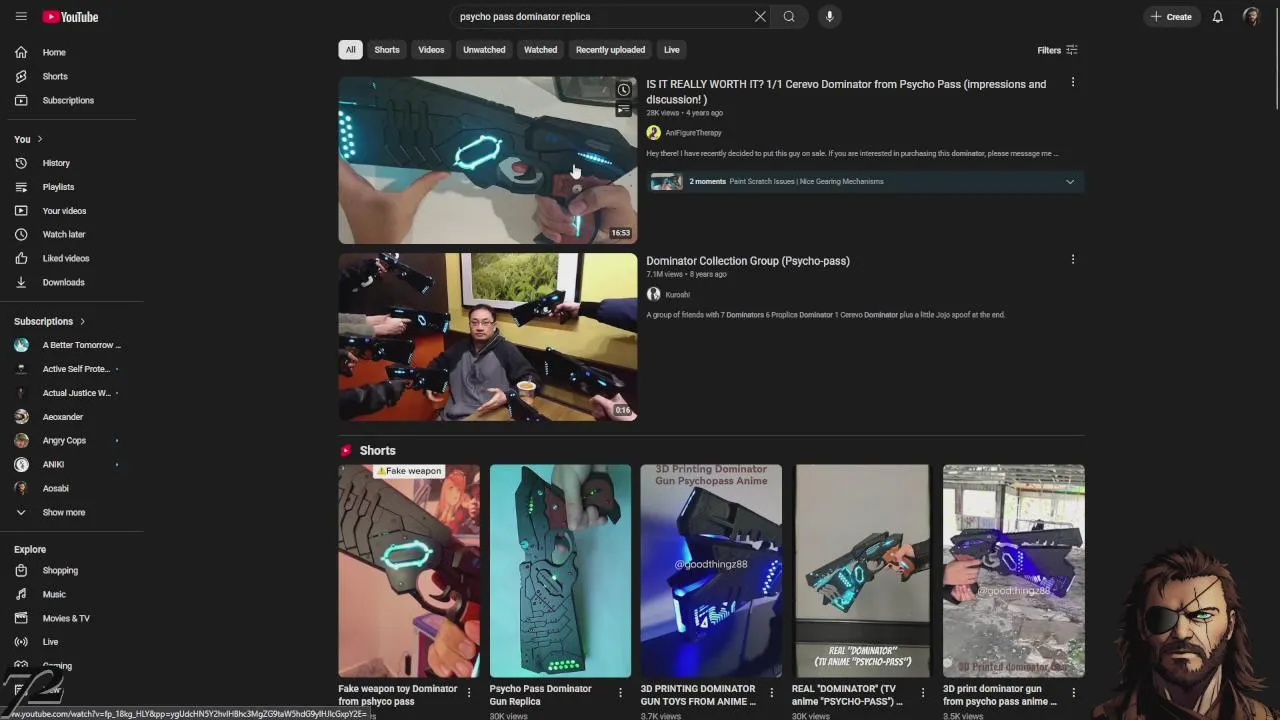Play Dominator Collection Group thumbnail
Screen dimensions: 1280x720
(487, 337)
